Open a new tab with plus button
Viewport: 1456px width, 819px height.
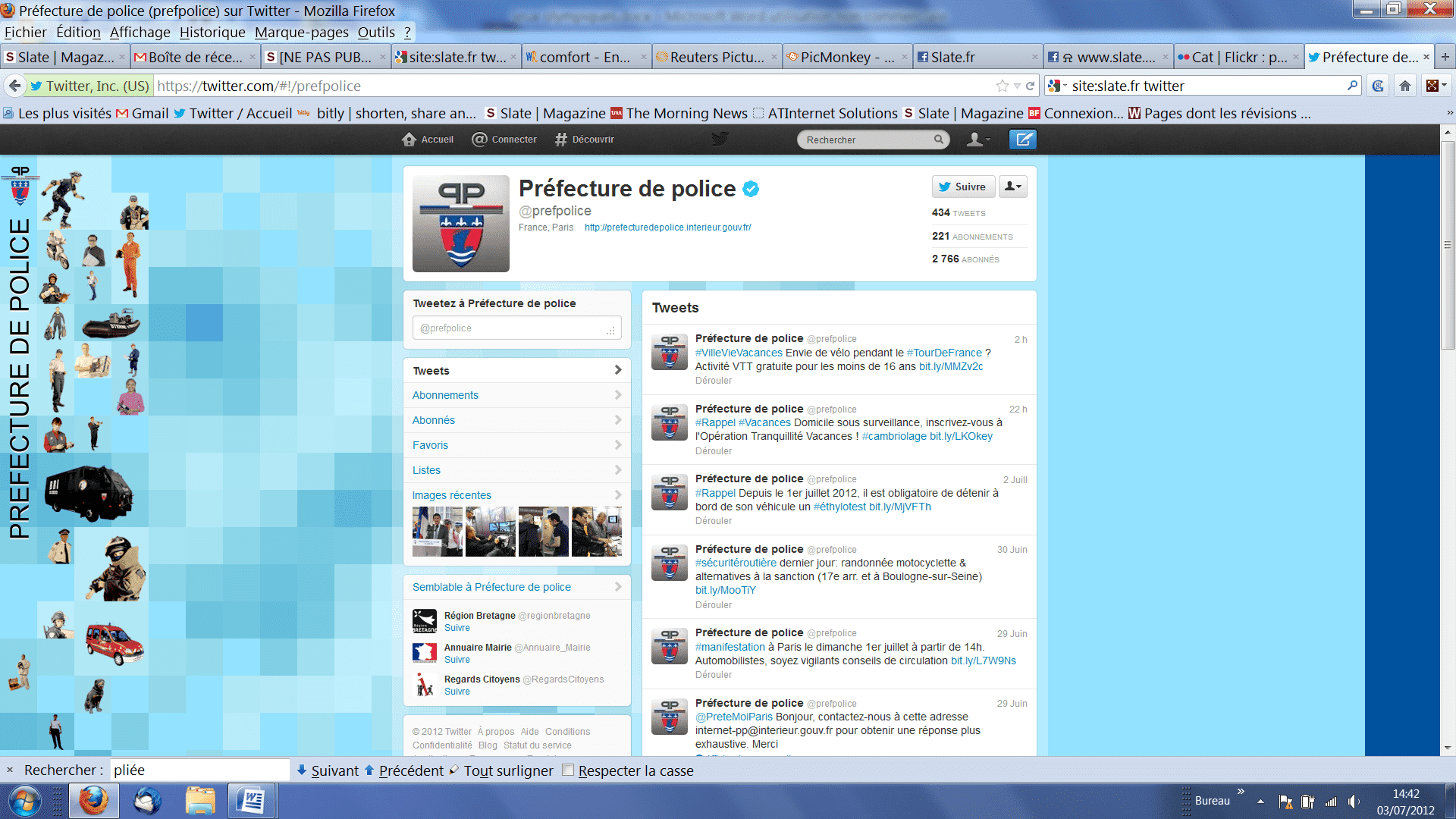pyautogui.click(x=1445, y=57)
